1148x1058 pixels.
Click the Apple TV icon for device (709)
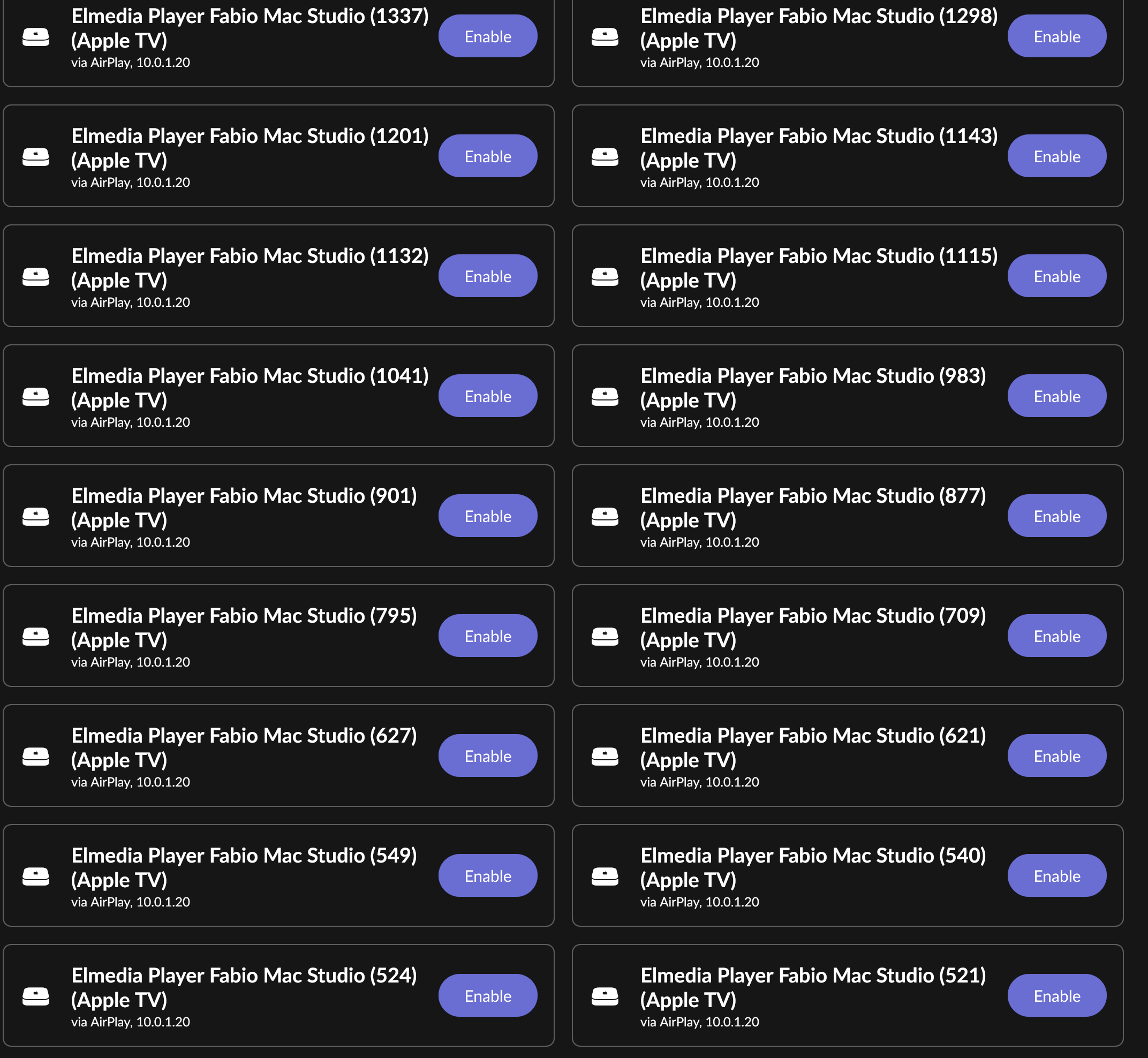(605, 637)
